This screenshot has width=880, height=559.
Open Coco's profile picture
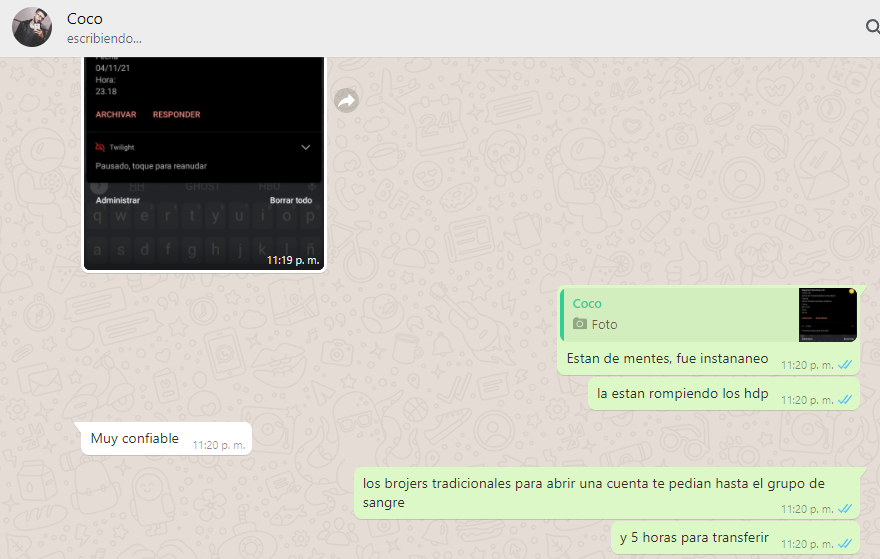(x=32, y=27)
